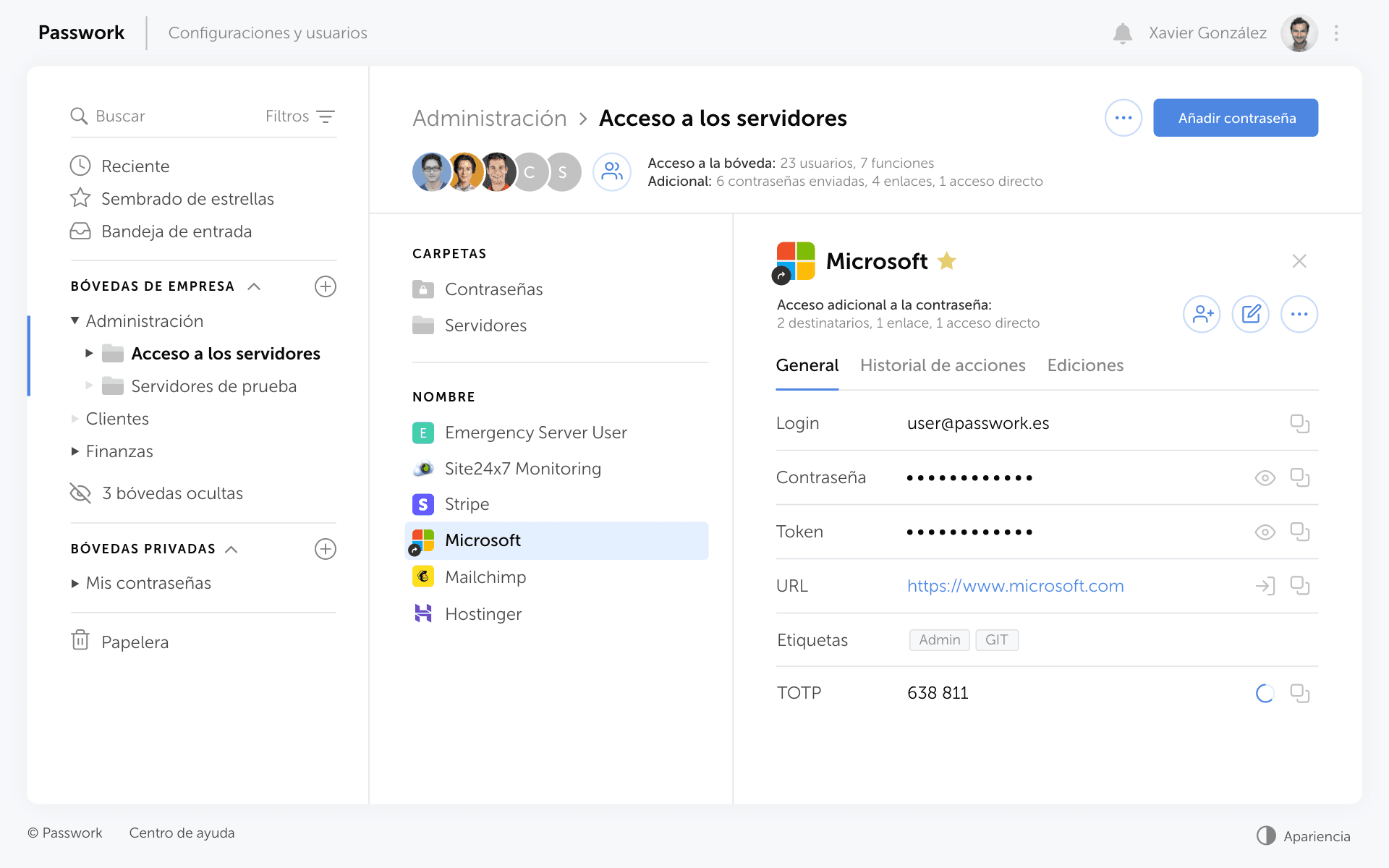The image size is (1389, 868).
Task: Click the TOTP countdown timer circle
Action: point(1265,693)
